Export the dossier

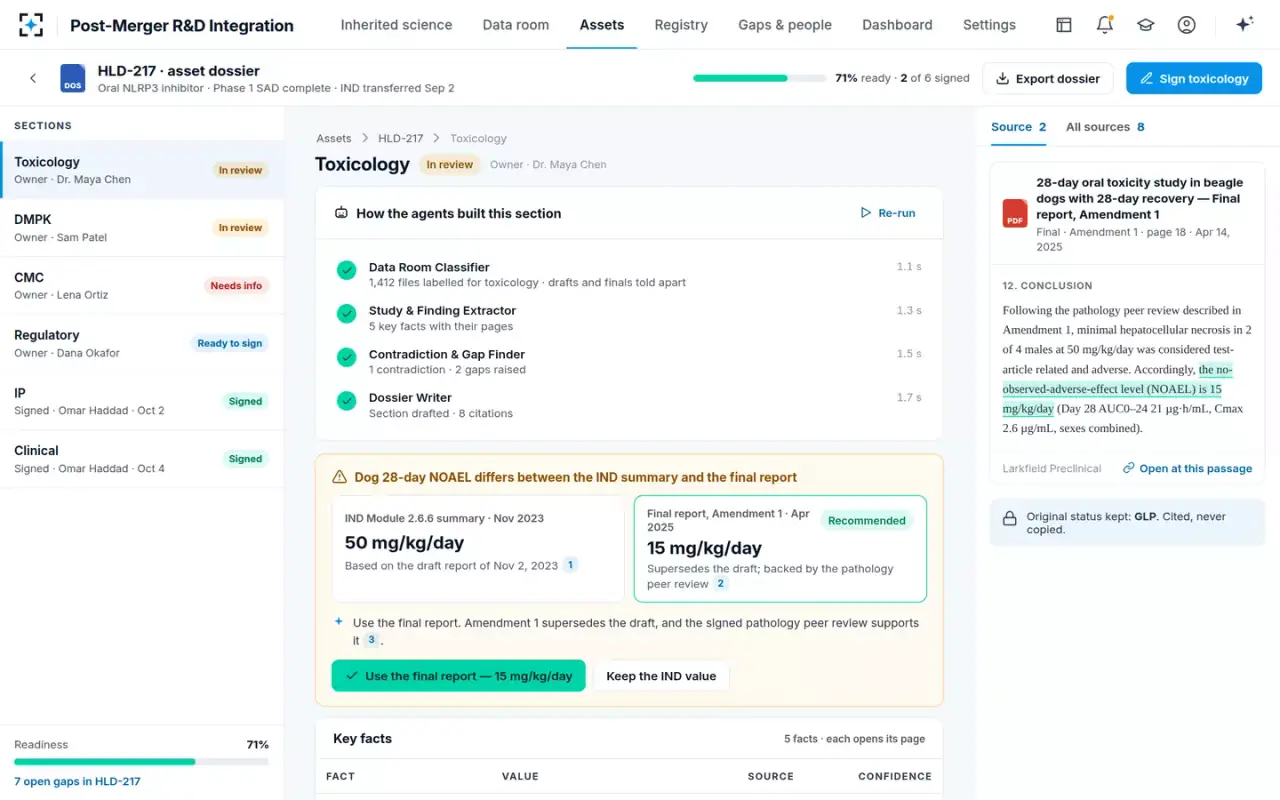point(1046,78)
